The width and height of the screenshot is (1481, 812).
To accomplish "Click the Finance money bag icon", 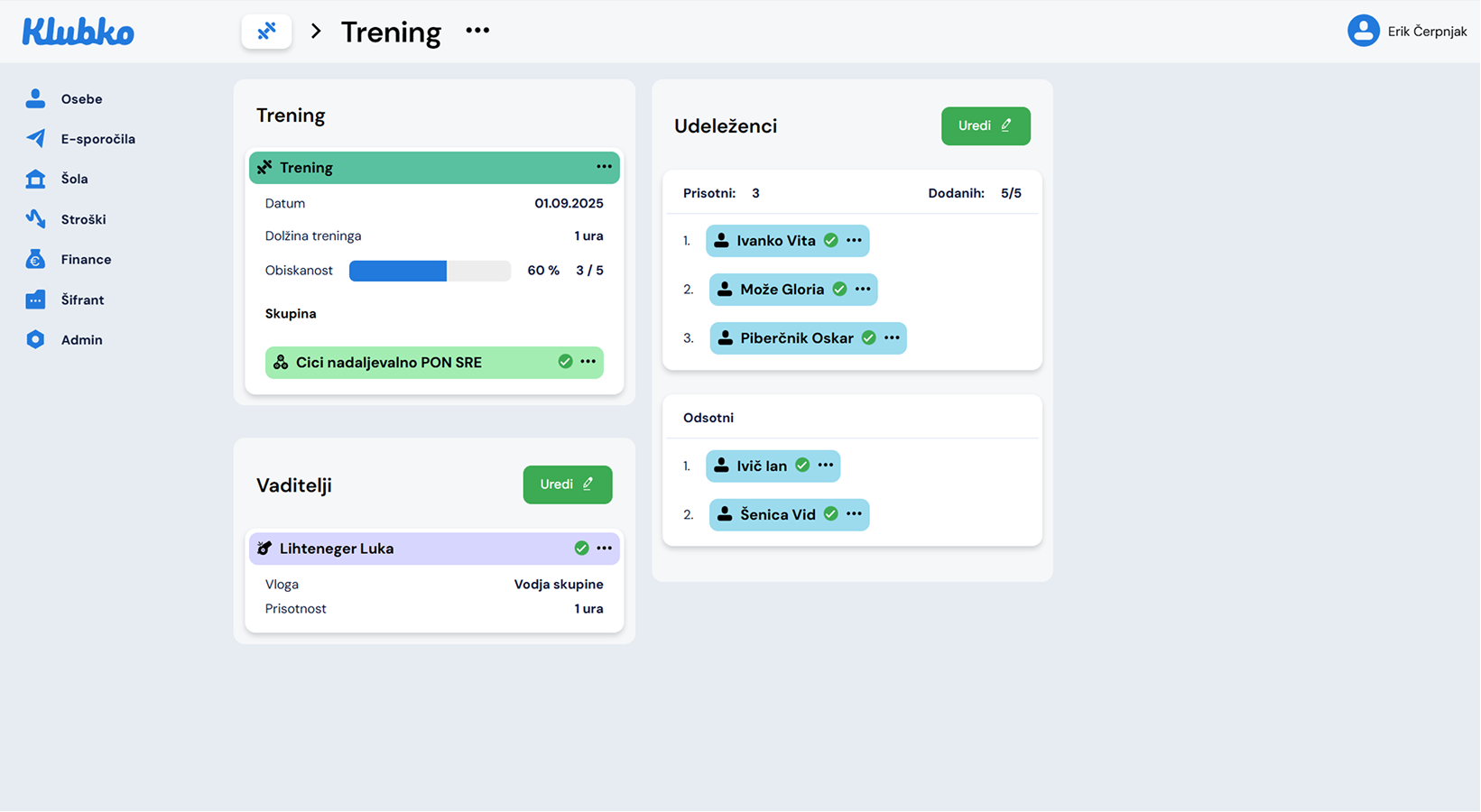I will pos(35,260).
